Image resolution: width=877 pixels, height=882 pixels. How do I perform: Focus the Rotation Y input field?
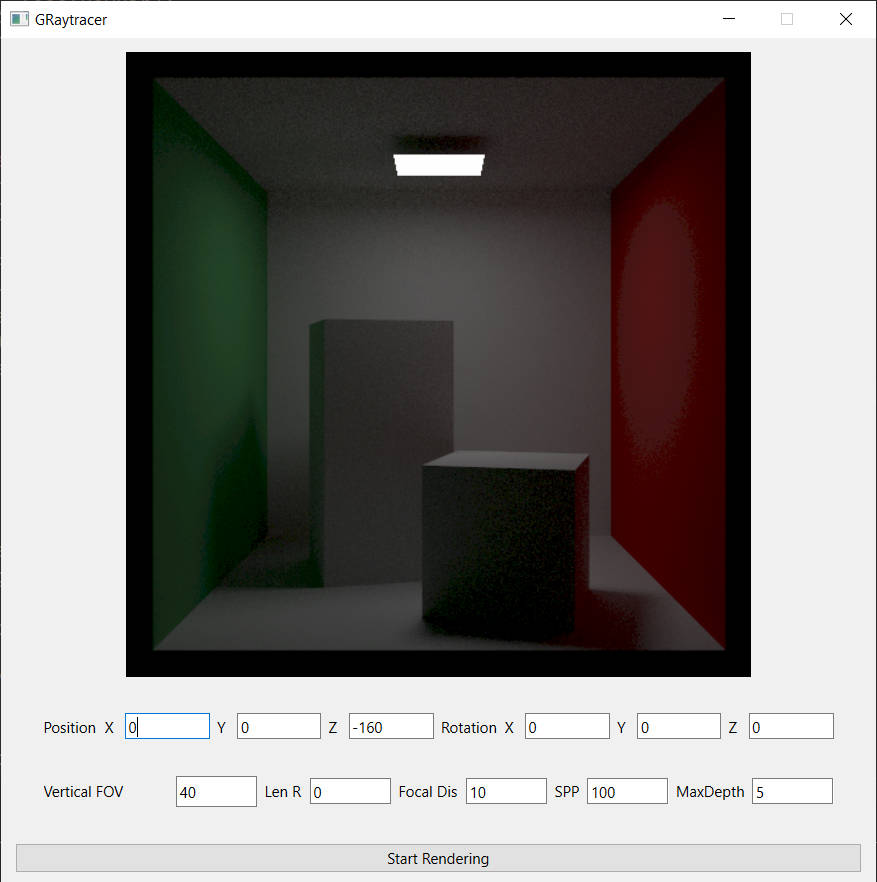click(x=678, y=727)
